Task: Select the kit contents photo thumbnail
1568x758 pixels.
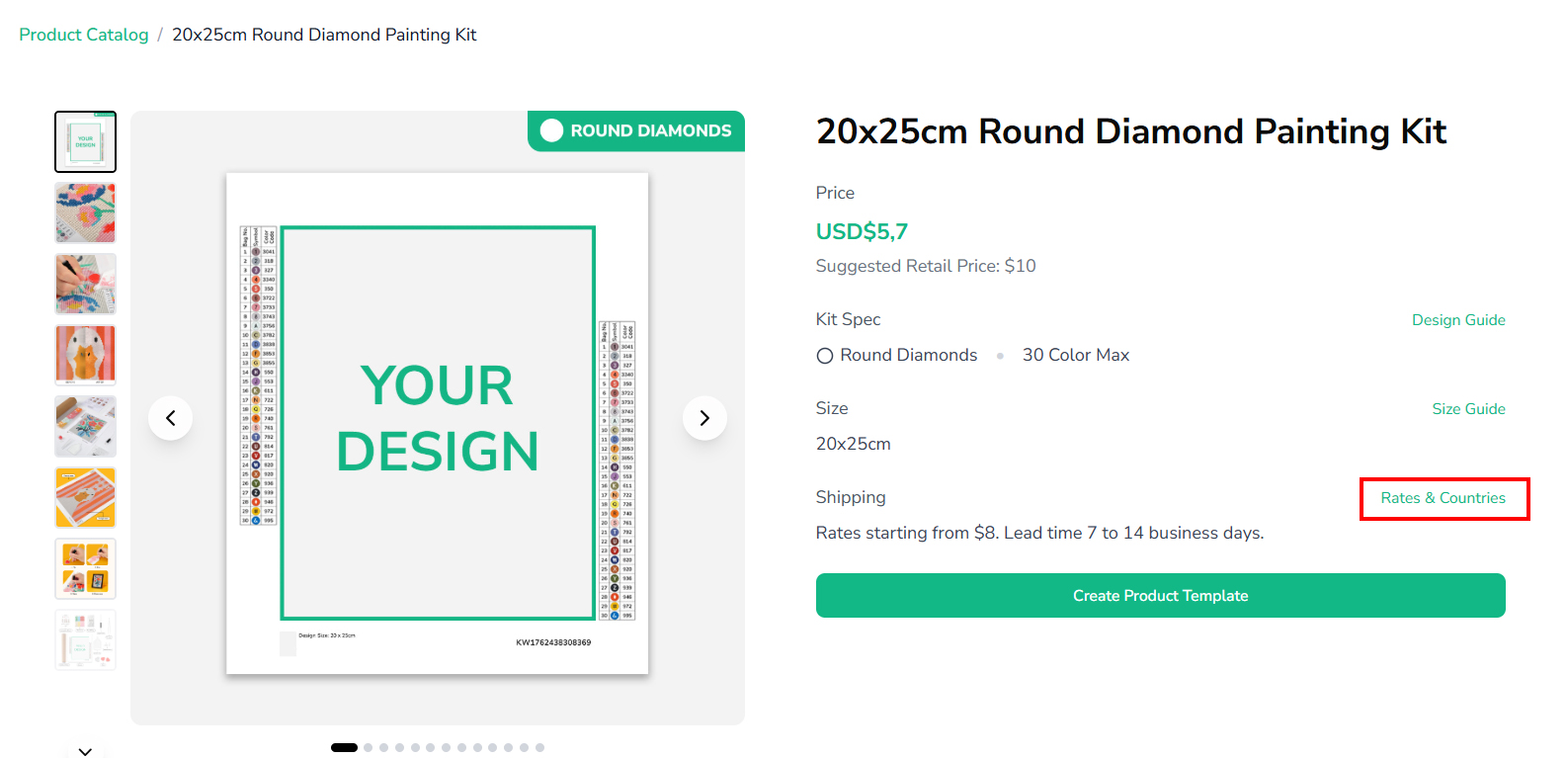Action: [x=86, y=427]
